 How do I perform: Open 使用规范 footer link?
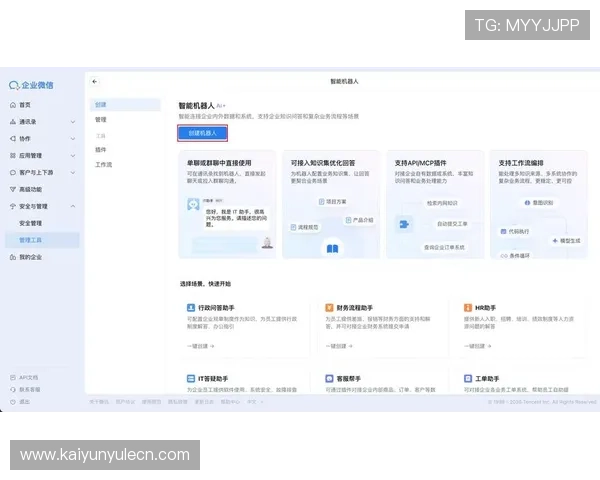pyautogui.click(x=152, y=402)
